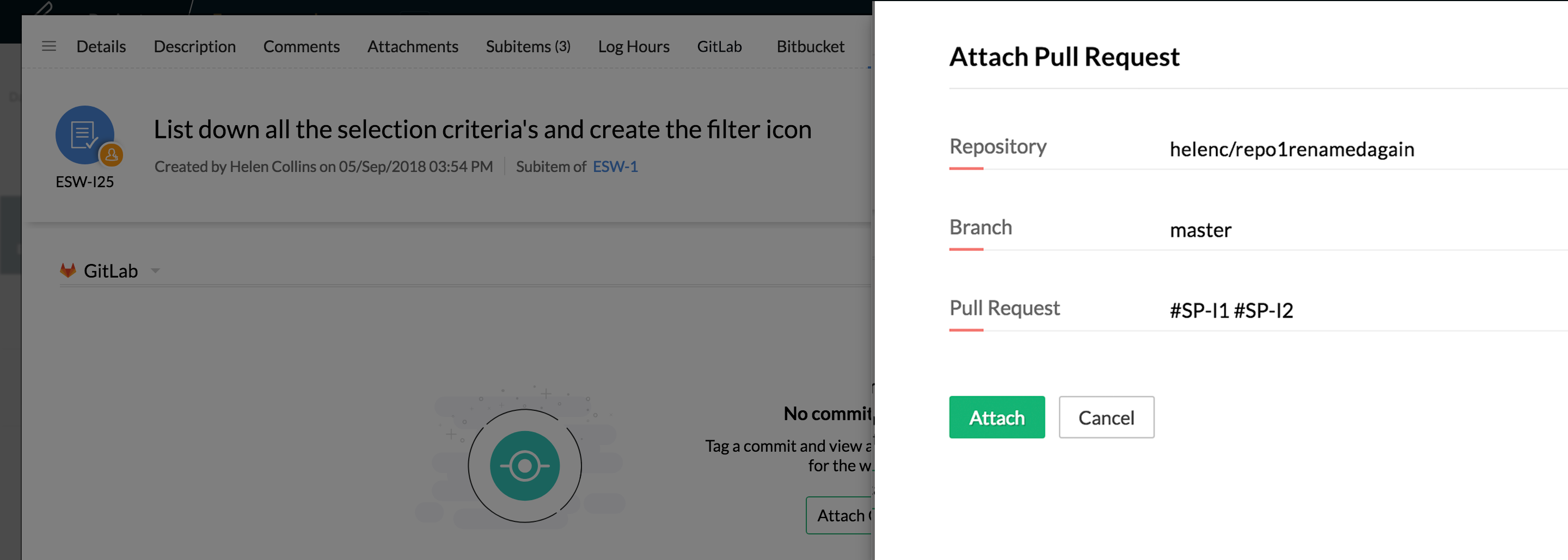Open the ESW-1 parent item link

click(615, 167)
